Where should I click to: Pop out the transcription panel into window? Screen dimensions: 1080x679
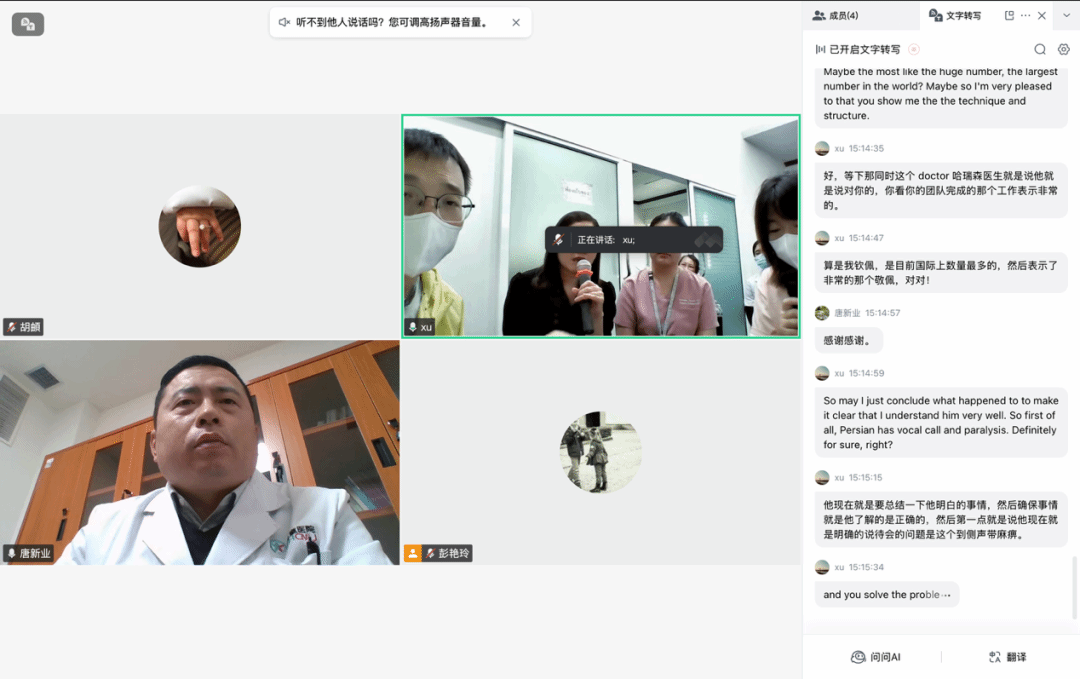coord(1009,16)
